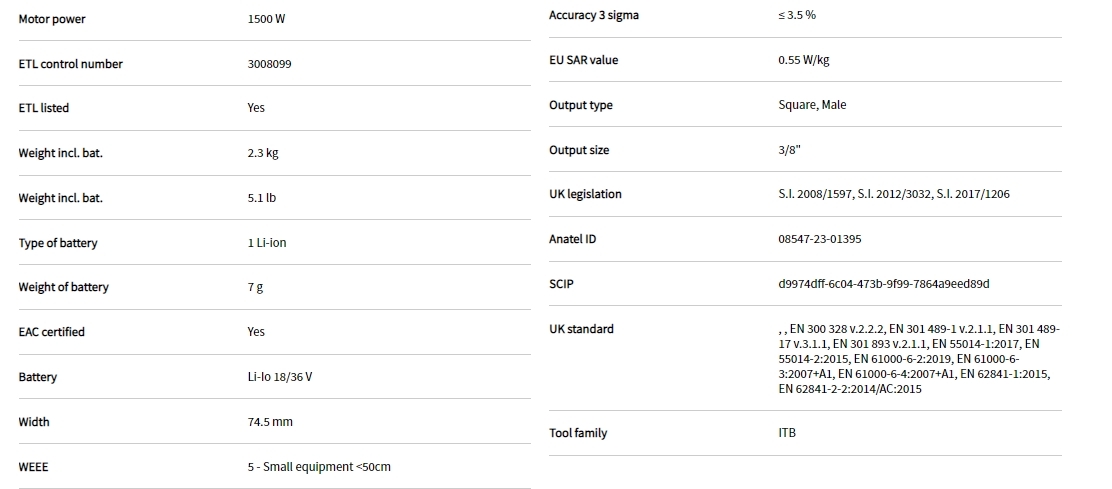
Task: Click the Output type value Square, Male
Action: coord(811,105)
